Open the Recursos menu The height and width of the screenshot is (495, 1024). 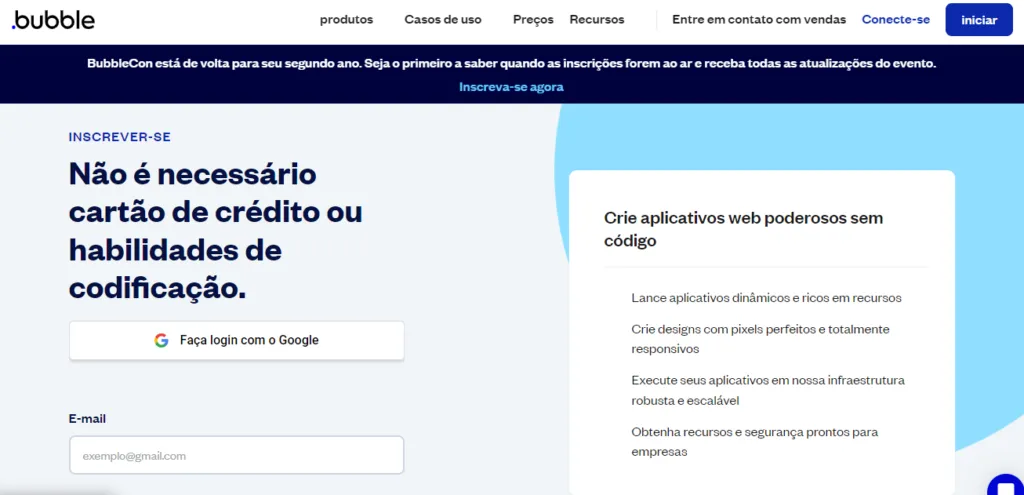click(597, 20)
